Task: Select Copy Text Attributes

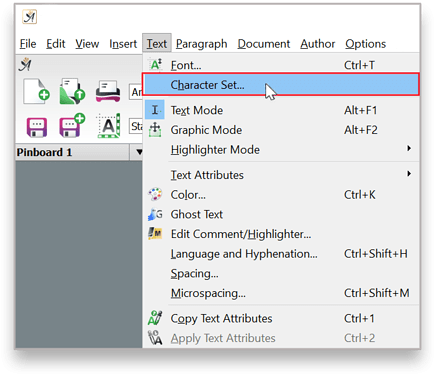Action: tap(281, 318)
